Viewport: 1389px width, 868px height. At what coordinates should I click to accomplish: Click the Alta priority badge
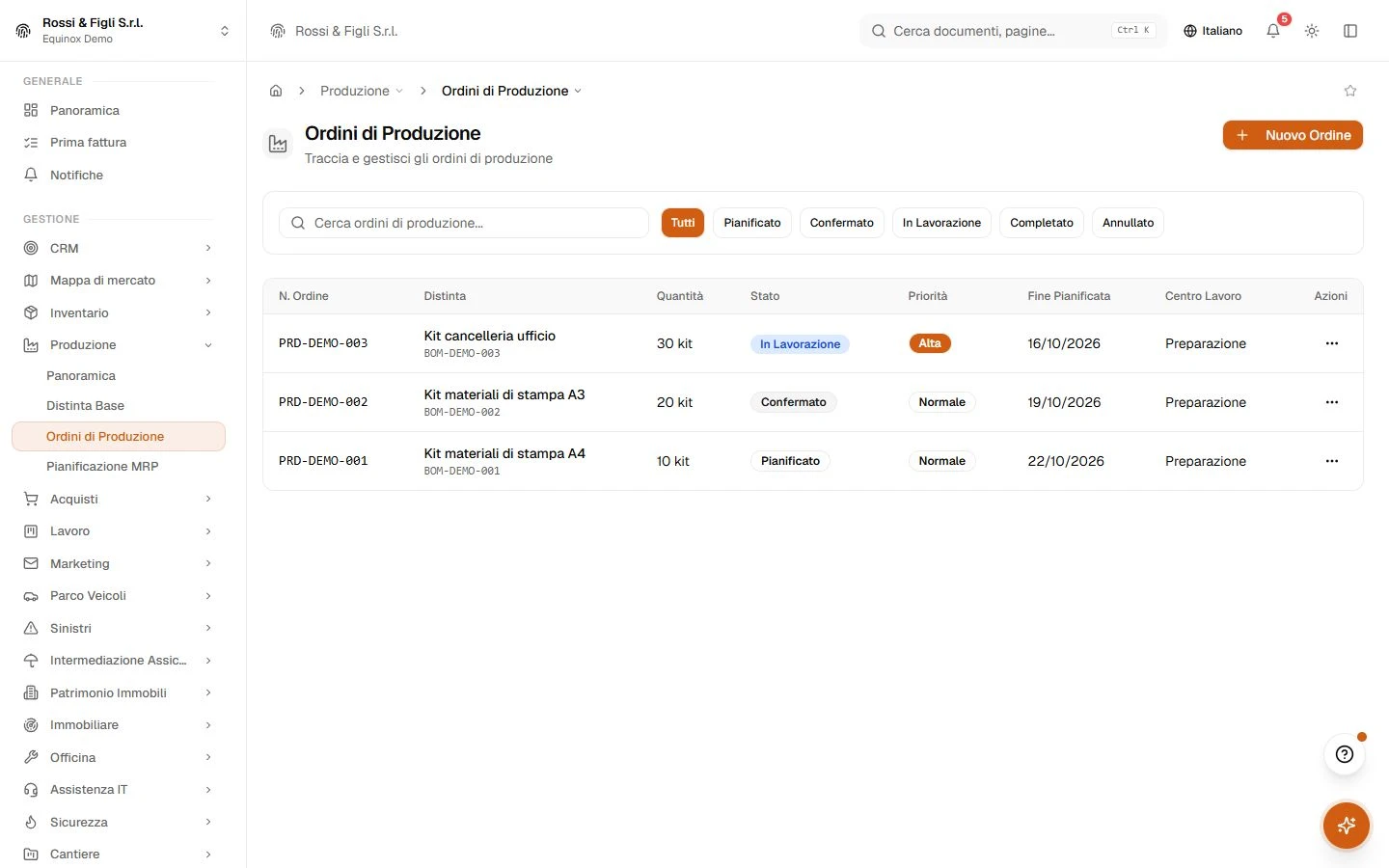tap(930, 343)
